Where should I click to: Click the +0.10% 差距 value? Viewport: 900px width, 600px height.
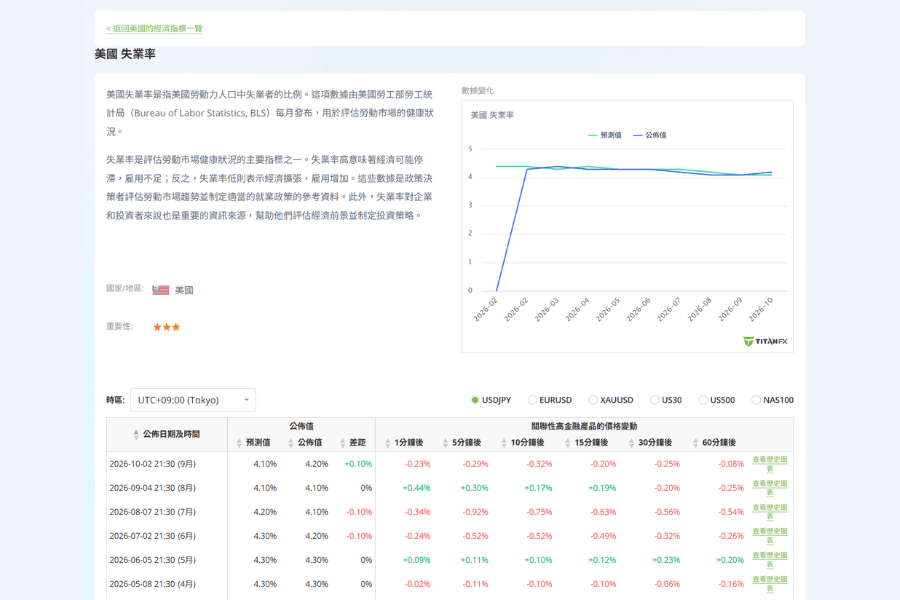click(x=358, y=464)
